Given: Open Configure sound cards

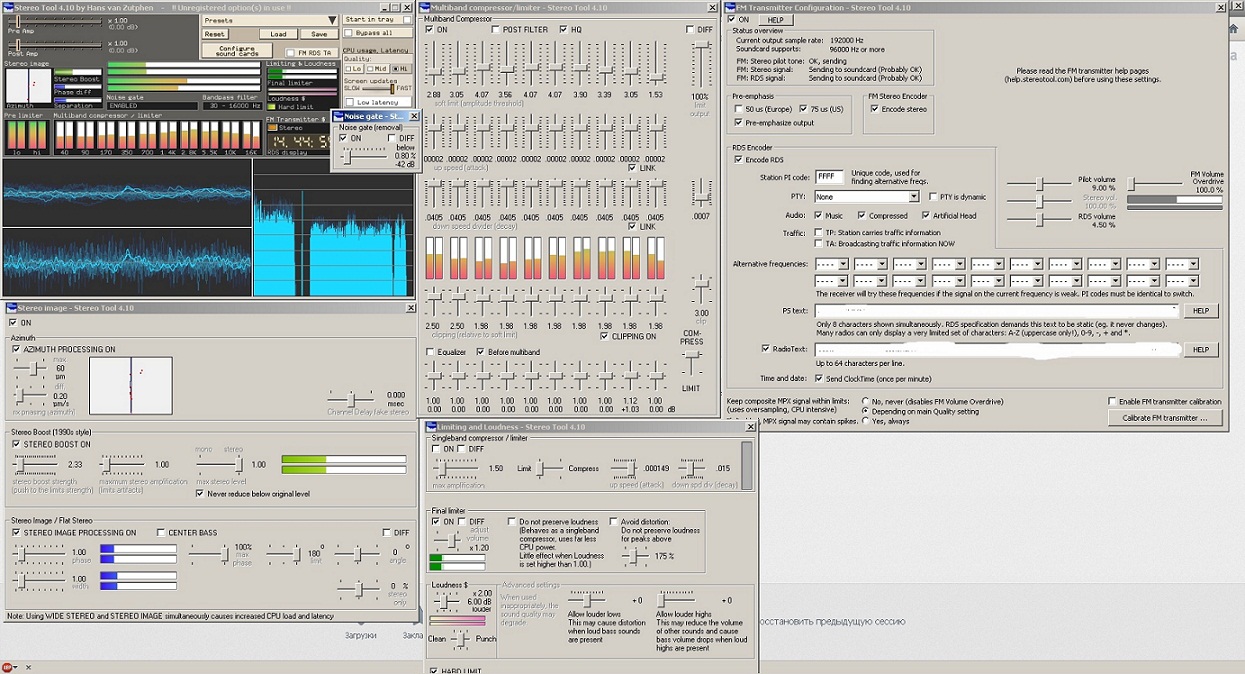Looking at the screenshot, I should 237,50.
